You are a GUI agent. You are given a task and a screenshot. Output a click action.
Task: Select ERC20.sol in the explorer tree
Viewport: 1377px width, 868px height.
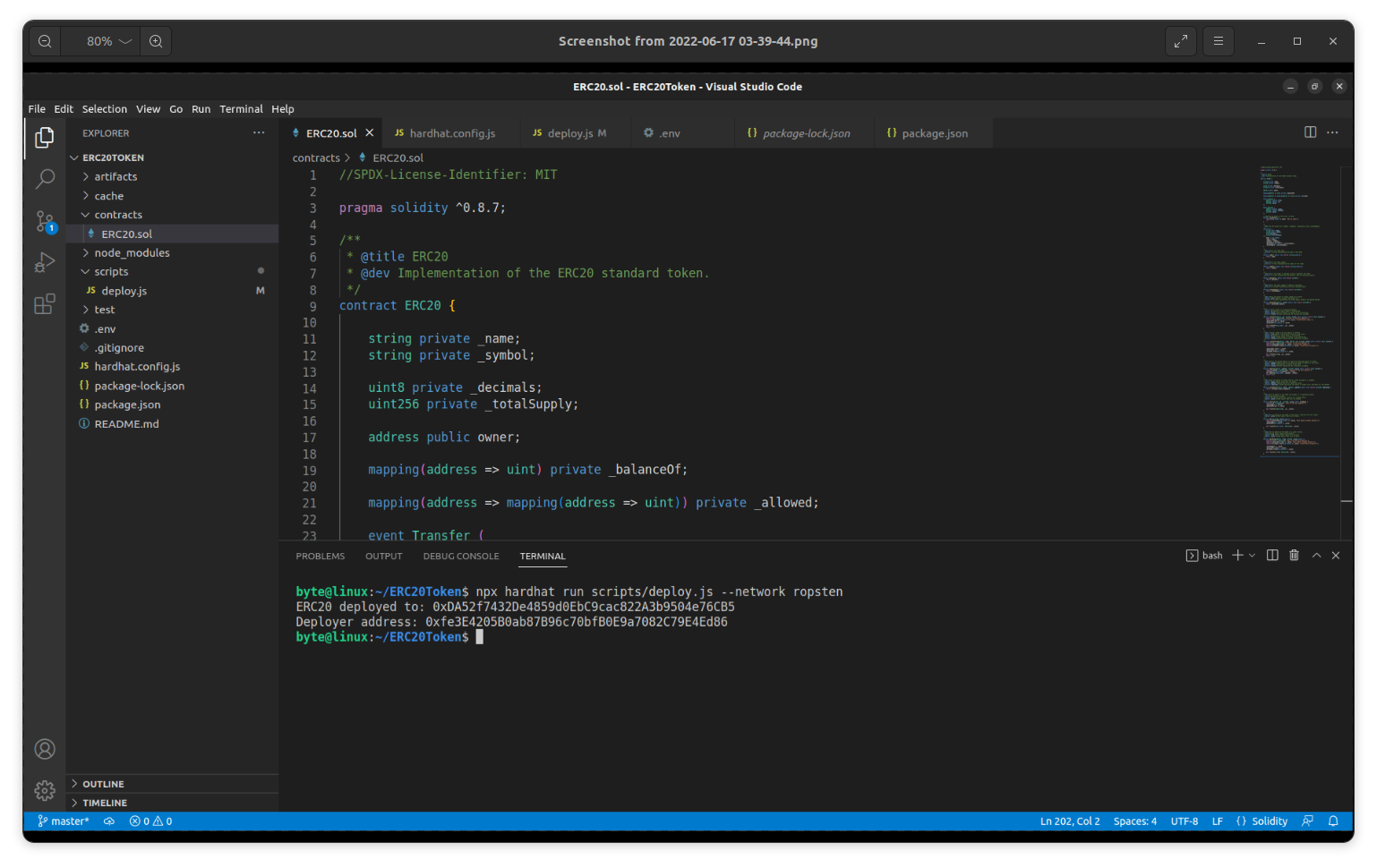172,234
